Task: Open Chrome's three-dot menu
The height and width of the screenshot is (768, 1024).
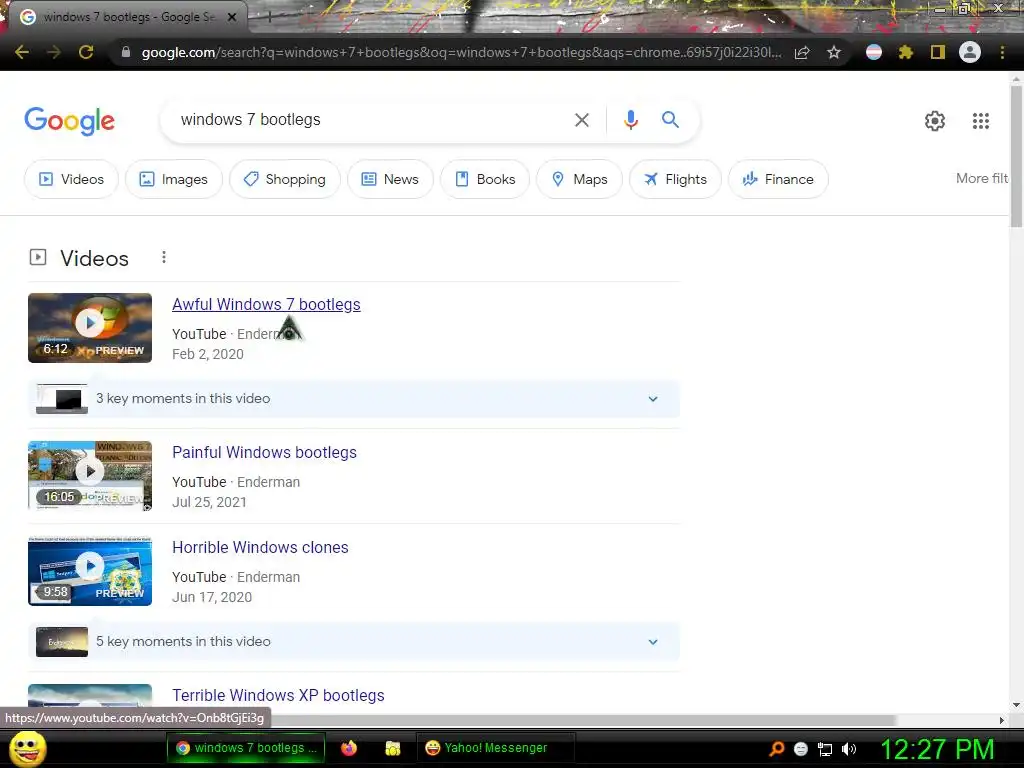Action: click(x=1002, y=52)
